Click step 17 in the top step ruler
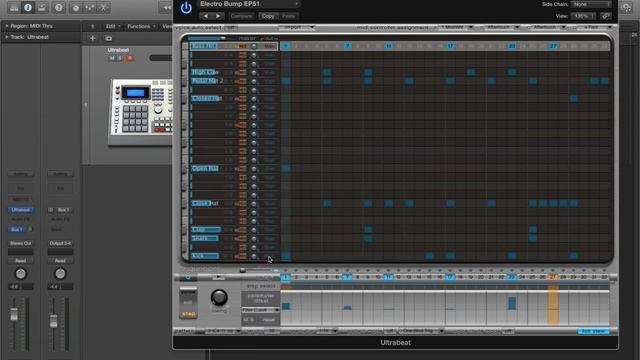640x360 pixels. [x=450, y=46]
